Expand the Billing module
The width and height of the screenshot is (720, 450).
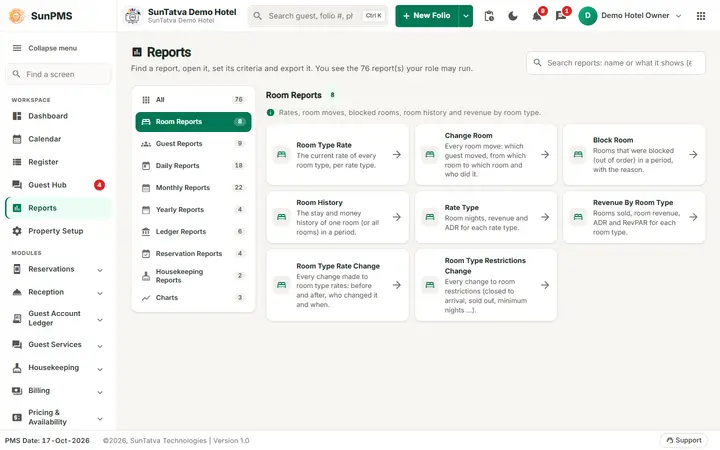pyautogui.click(x=58, y=390)
